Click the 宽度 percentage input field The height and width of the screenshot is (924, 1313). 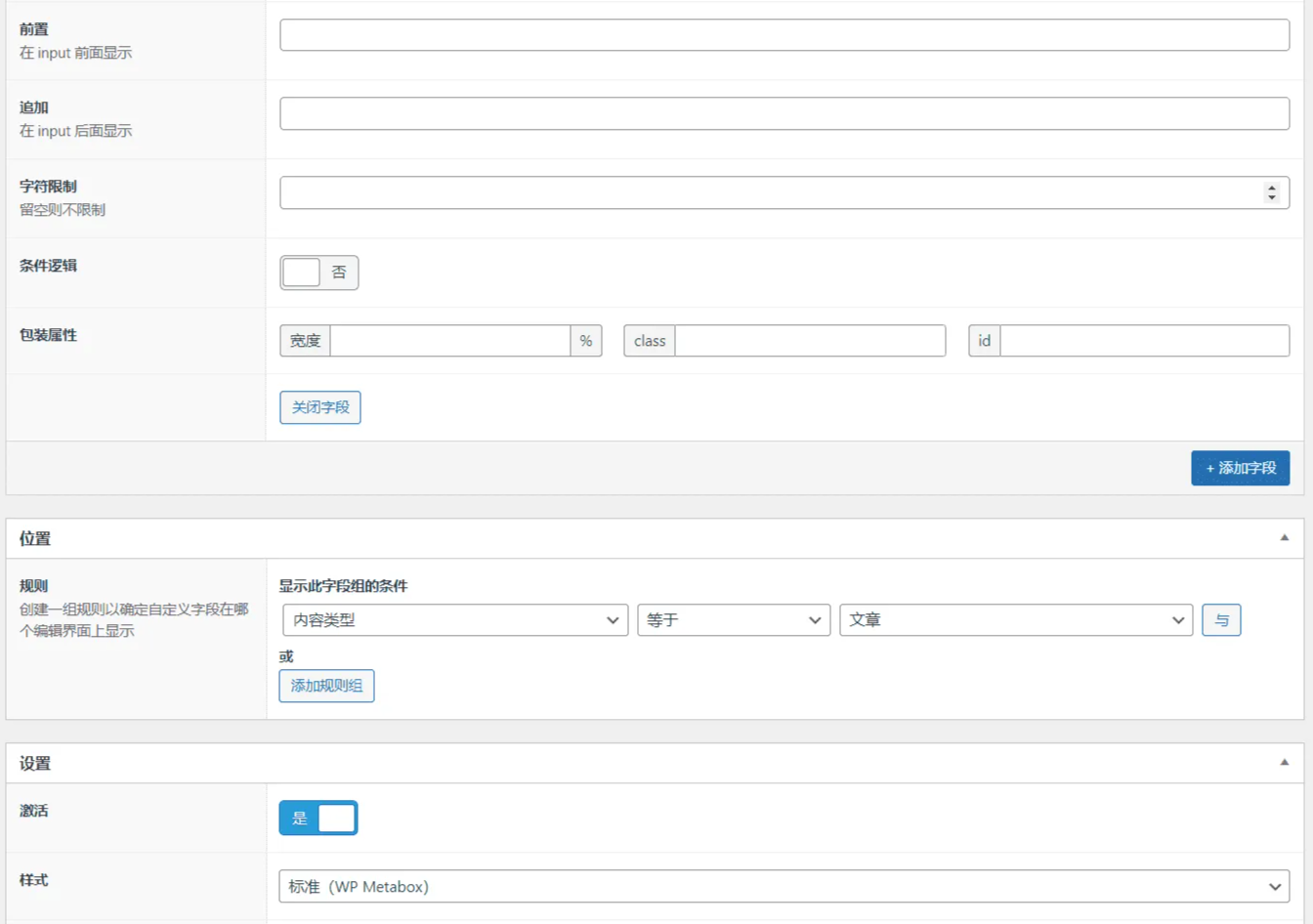click(450, 341)
